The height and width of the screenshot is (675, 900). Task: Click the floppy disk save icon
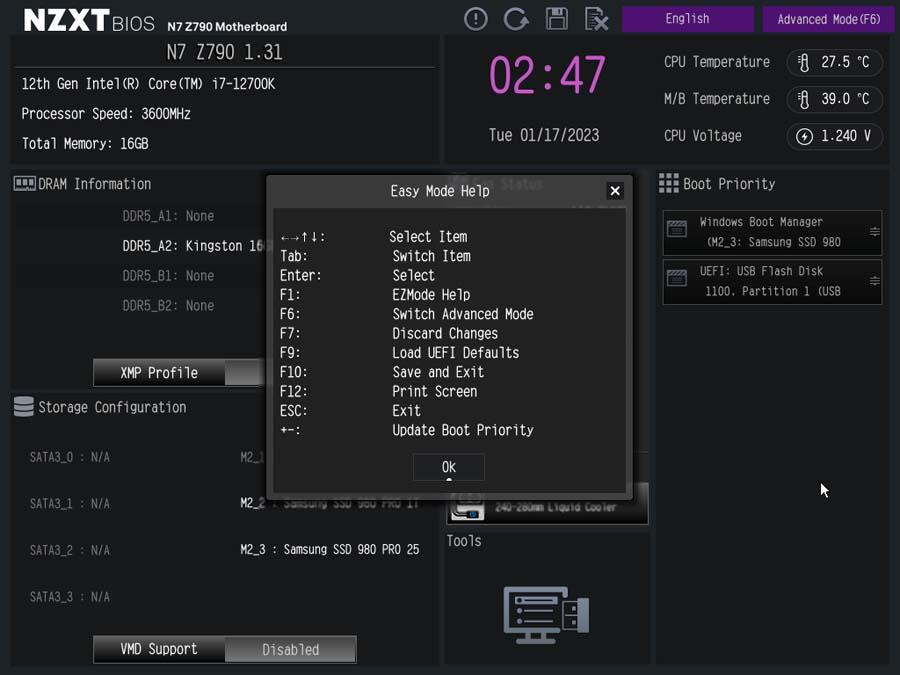click(x=556, y=19)
